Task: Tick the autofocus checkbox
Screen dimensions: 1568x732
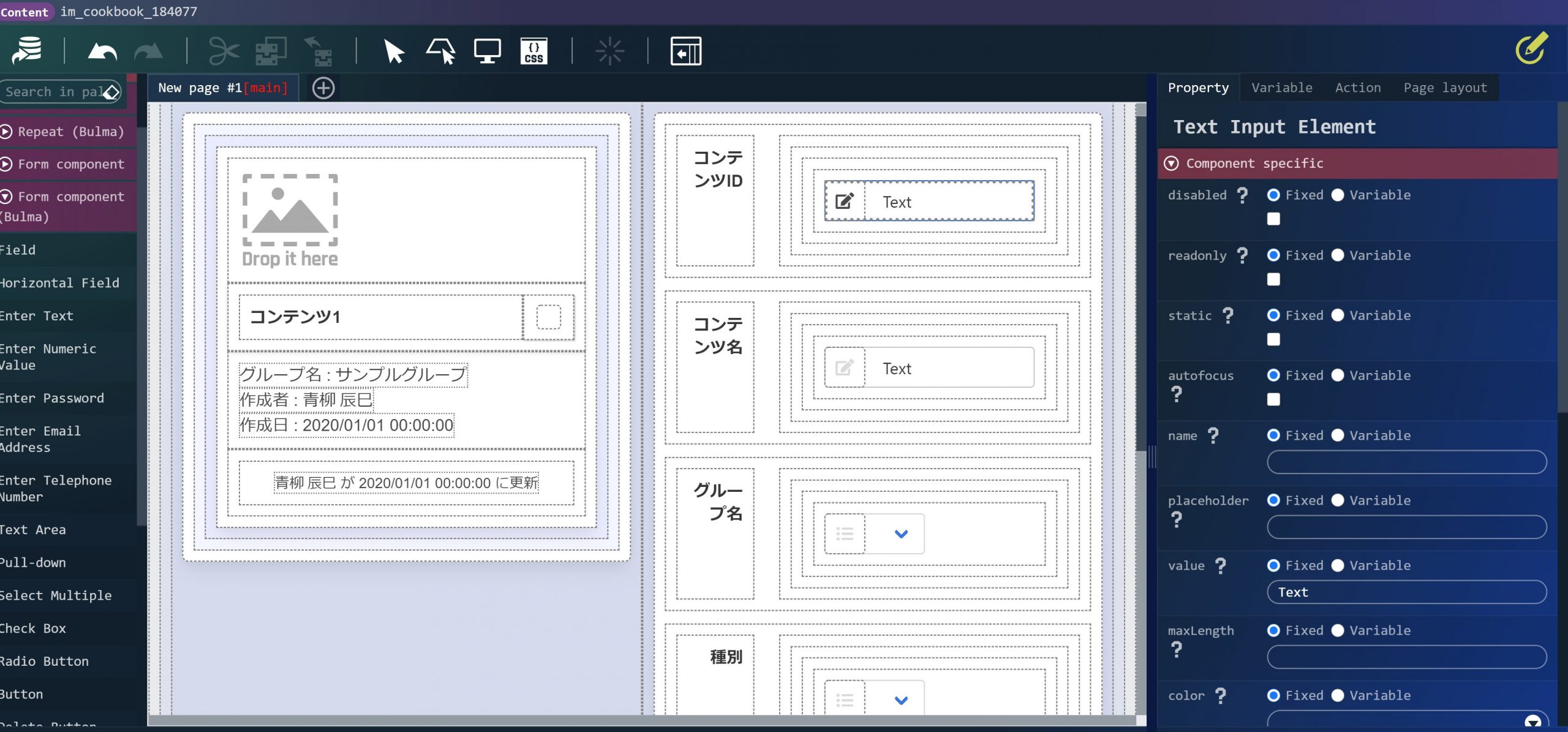Action: pos(1273,399)
